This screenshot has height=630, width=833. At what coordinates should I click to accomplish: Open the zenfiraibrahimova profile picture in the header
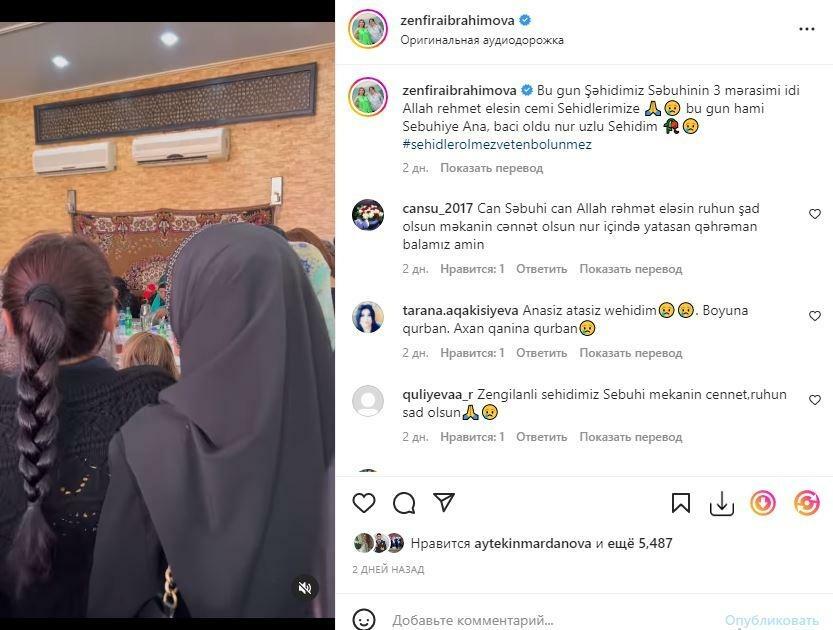click(368, 29)
